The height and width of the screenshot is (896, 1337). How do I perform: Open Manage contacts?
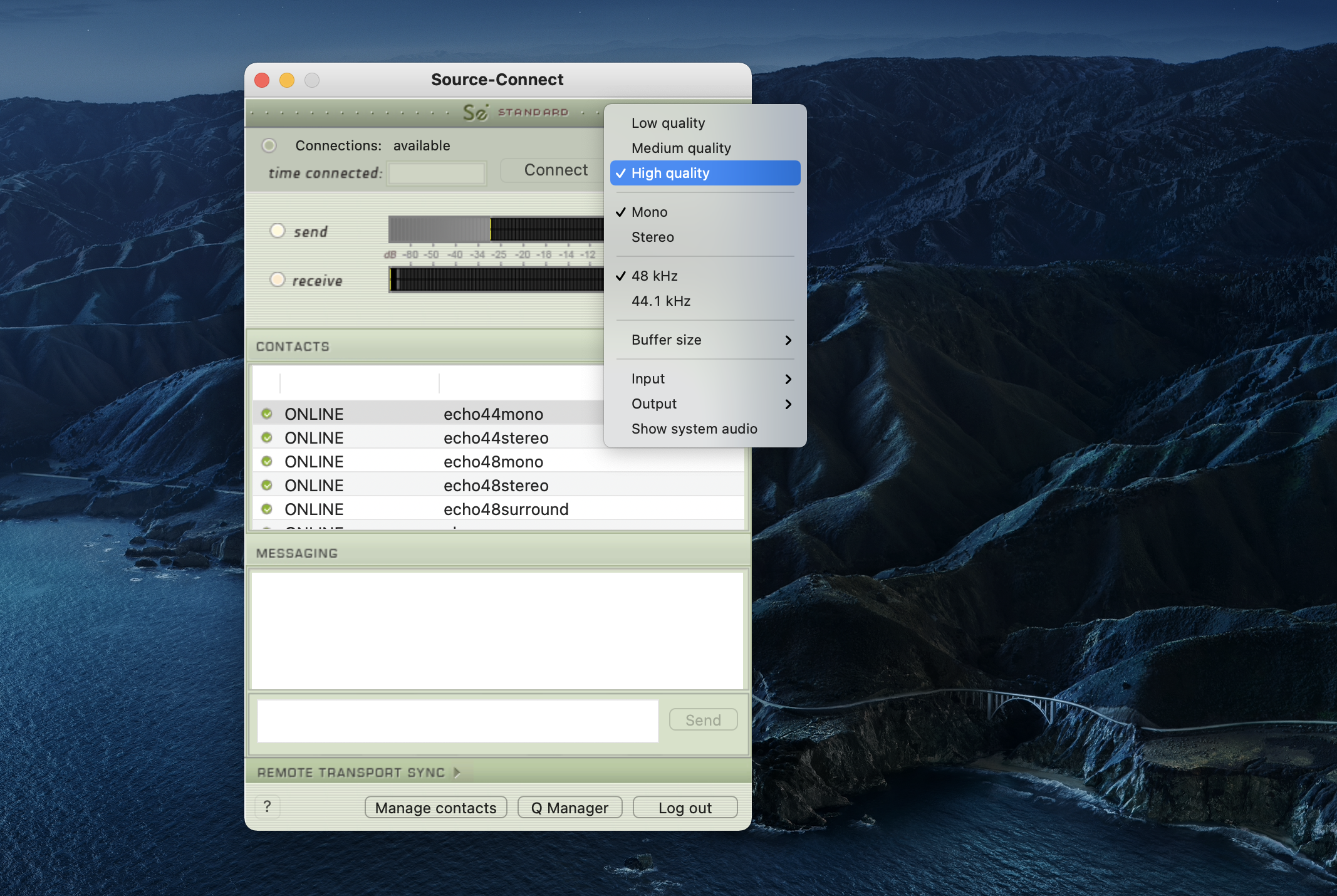click(435, 808)
